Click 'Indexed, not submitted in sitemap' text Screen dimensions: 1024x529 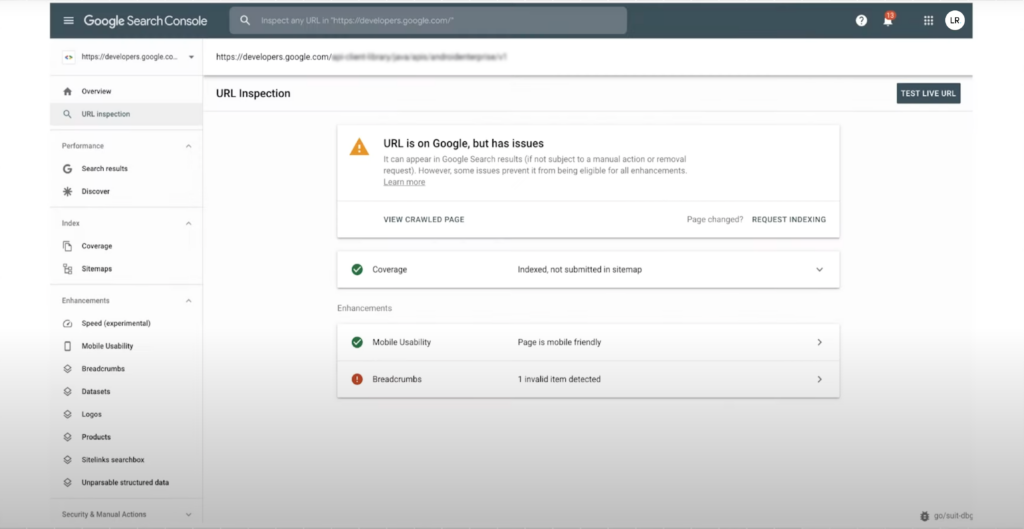(x=580, y=270)
